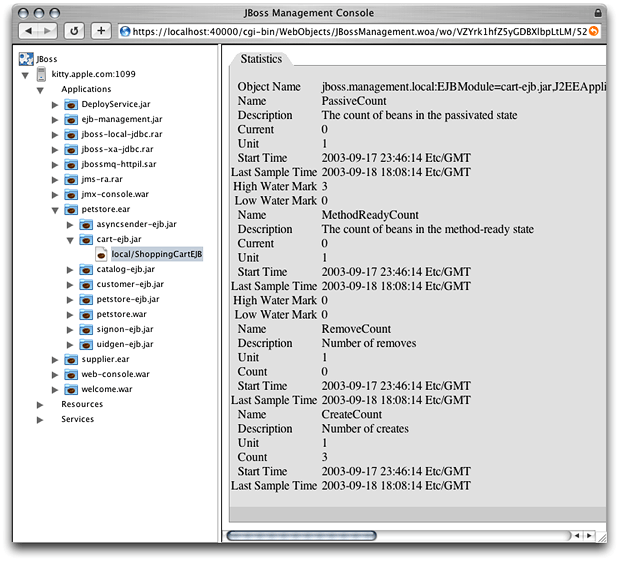Click the jms-ra.rar module icon

tap(71, 179)
